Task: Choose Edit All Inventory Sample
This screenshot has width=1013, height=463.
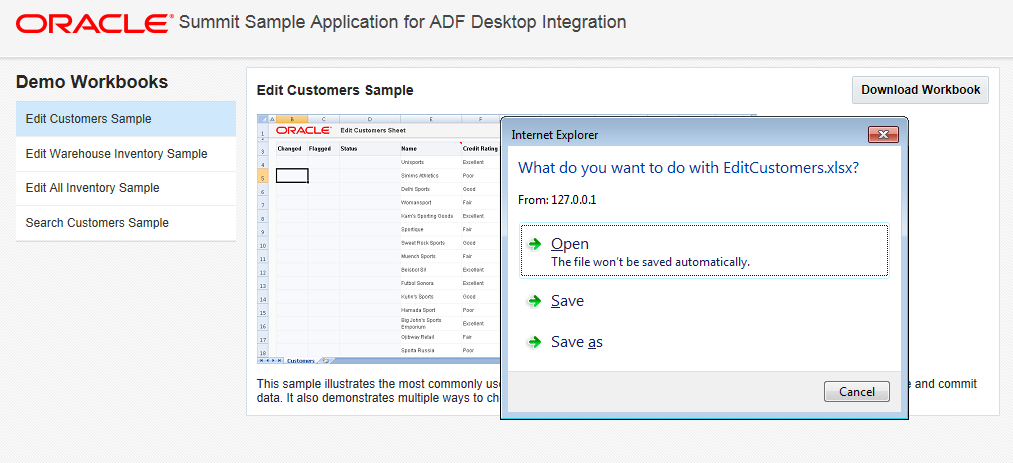Action: (126, 188)
